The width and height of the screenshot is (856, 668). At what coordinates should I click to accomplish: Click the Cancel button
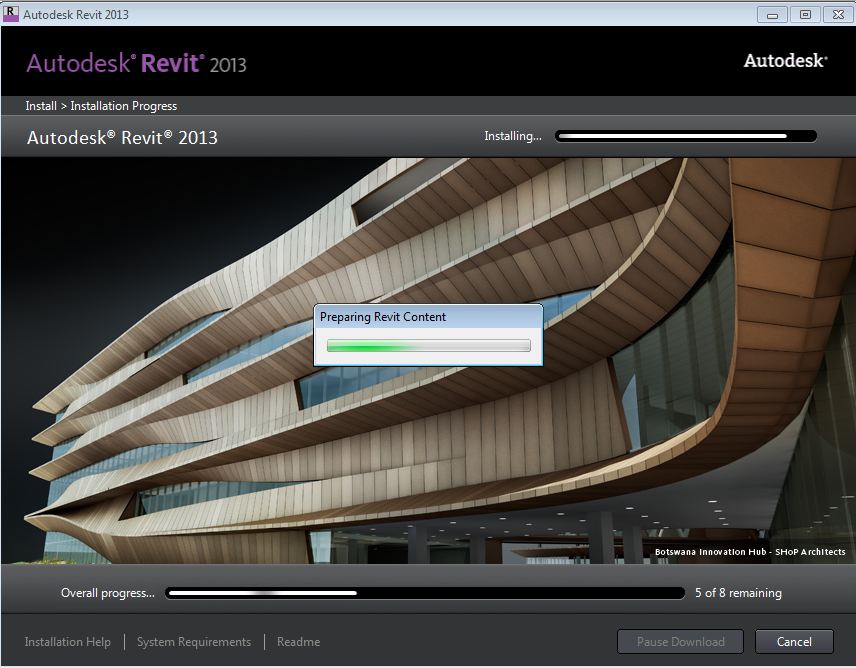point(794,641)
